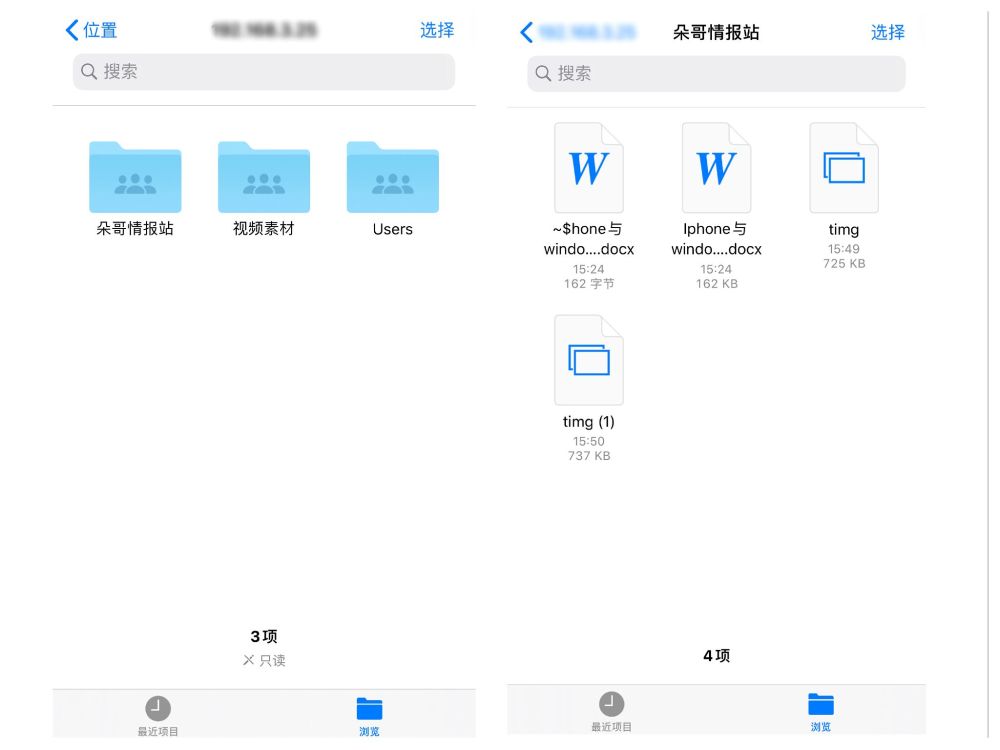Tap the Users folder name label
1000x750 pixels.
click(393, 230)
